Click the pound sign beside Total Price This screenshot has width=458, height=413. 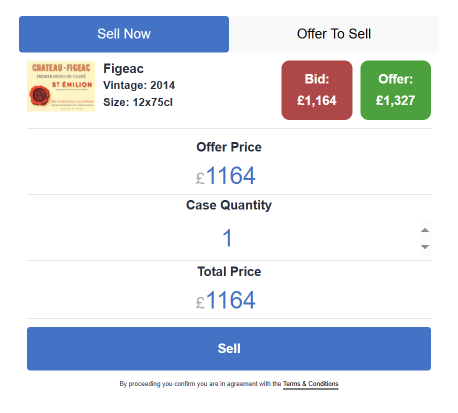[x=200, y=303]
